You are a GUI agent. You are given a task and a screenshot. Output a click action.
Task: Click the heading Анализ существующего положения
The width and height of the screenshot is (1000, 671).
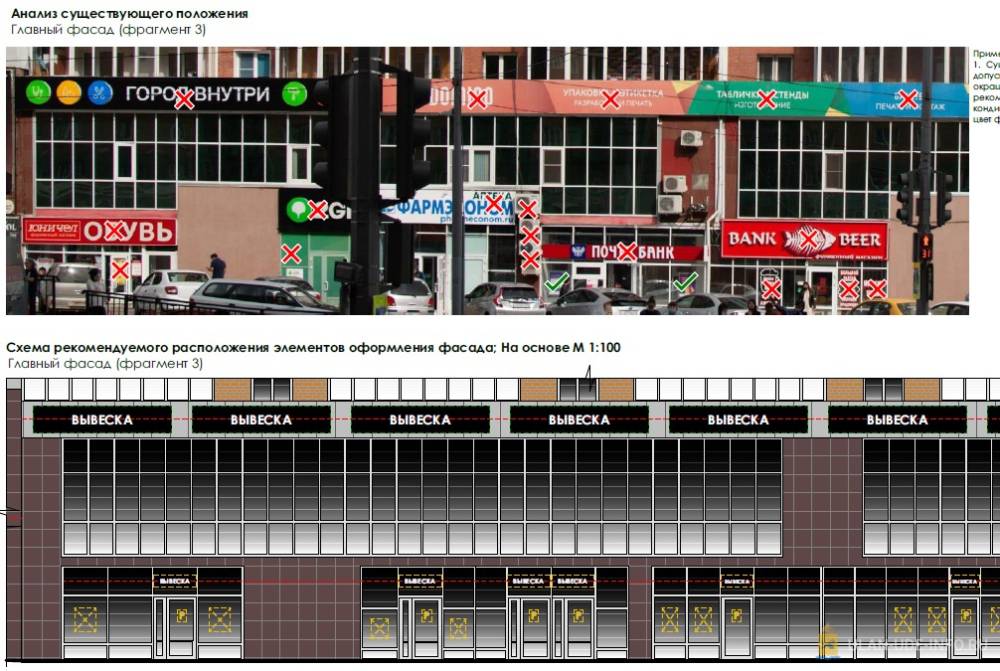(130, 14)
